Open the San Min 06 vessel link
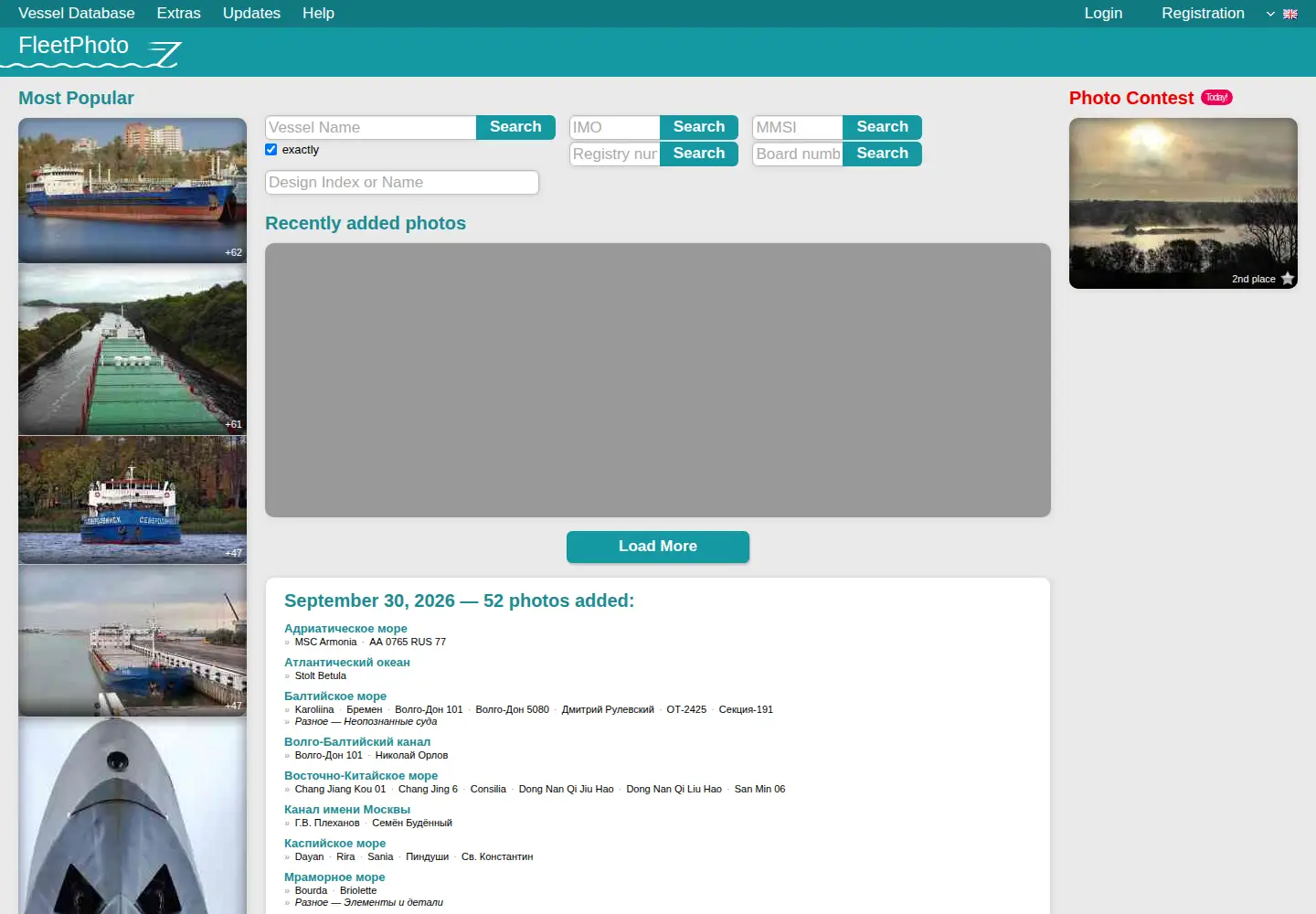The height and width of the screenshot is (914, 1316). tap(759, 789)
